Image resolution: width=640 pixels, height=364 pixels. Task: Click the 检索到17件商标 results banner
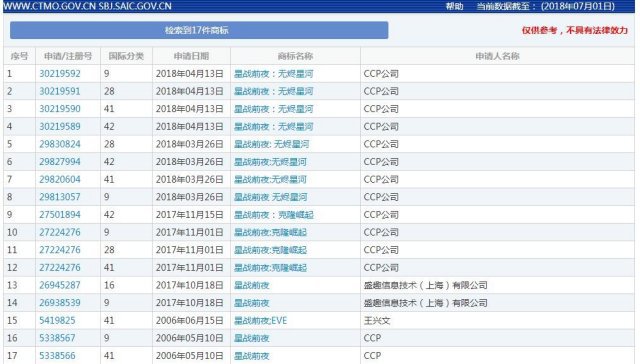coord(199,30)
